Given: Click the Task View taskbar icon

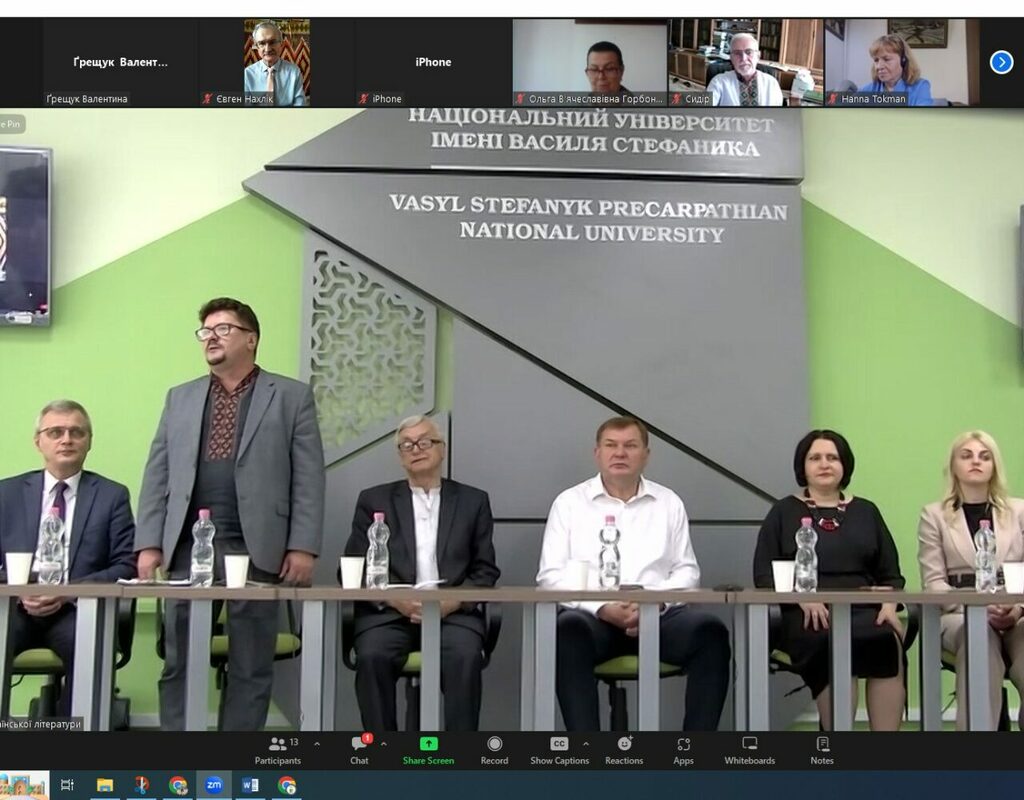Looking at the screenshot, I should 67,785.
